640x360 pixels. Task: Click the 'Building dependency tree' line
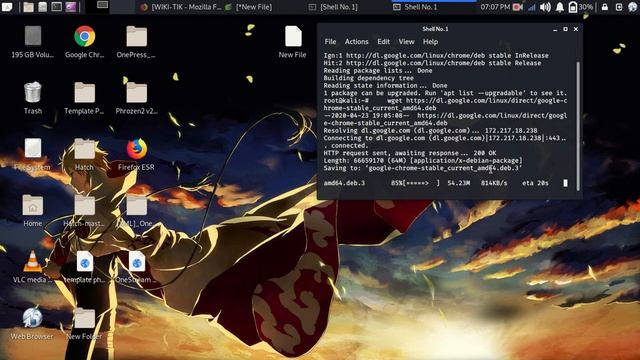point(369,78)
